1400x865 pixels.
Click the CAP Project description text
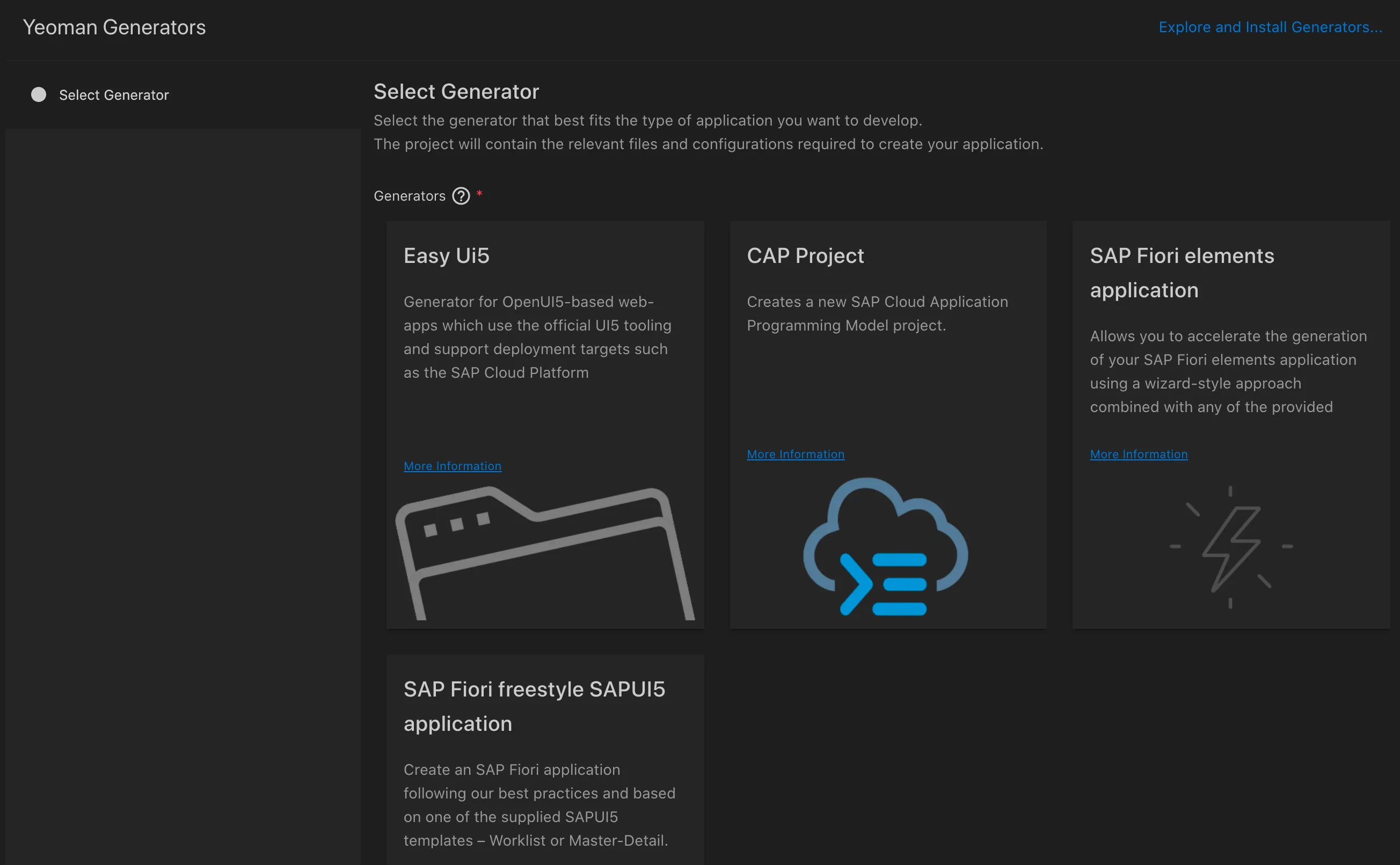877,313
